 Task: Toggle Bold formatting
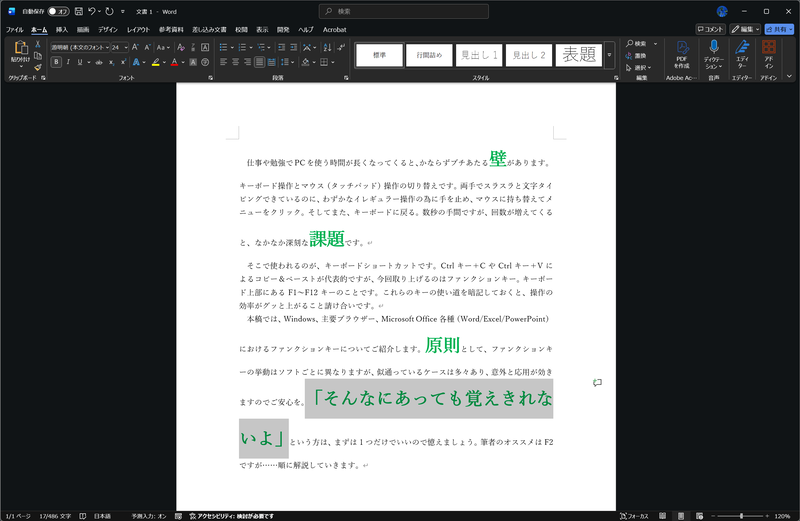[x=56, y=62]
